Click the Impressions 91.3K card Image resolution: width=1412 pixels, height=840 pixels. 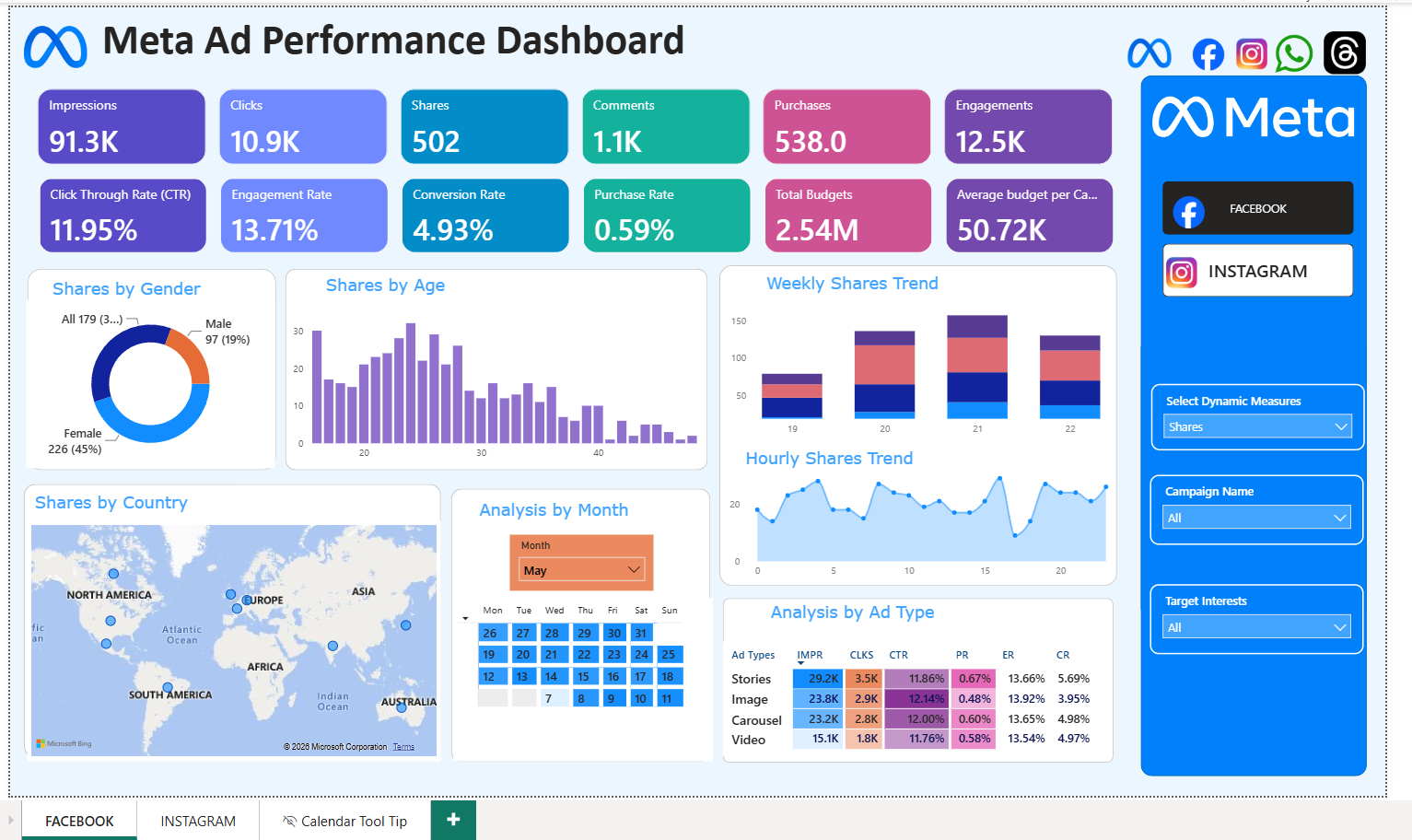tap(122, 126)
